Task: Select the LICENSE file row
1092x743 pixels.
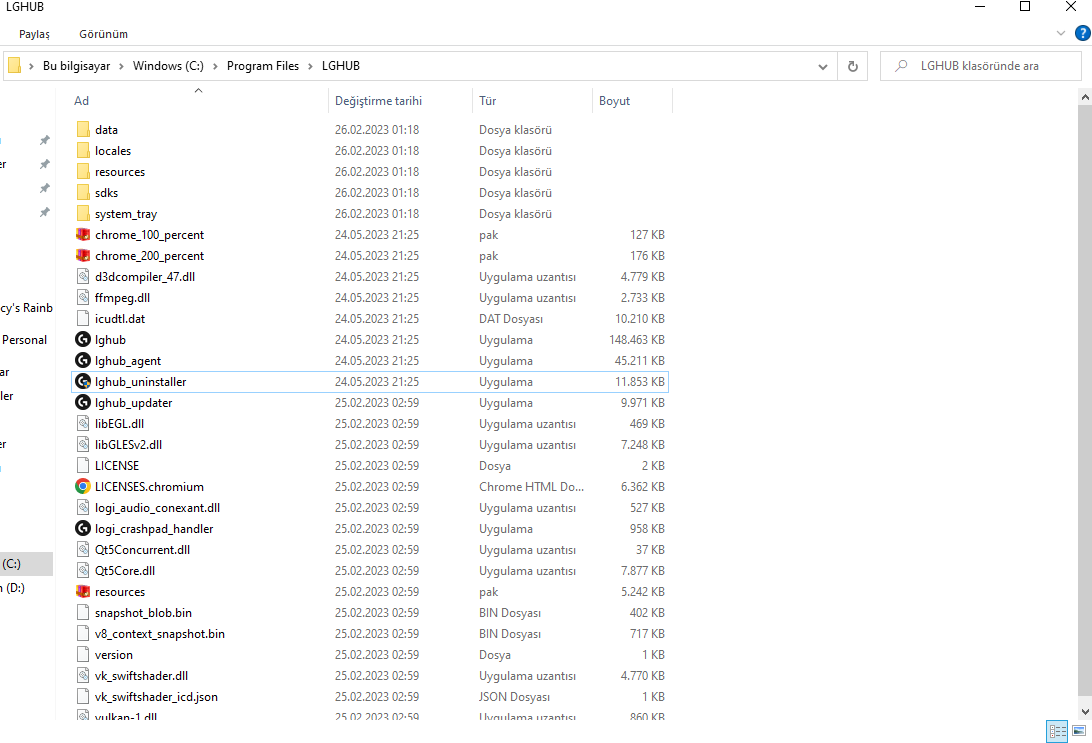Action: pos(370,466)
